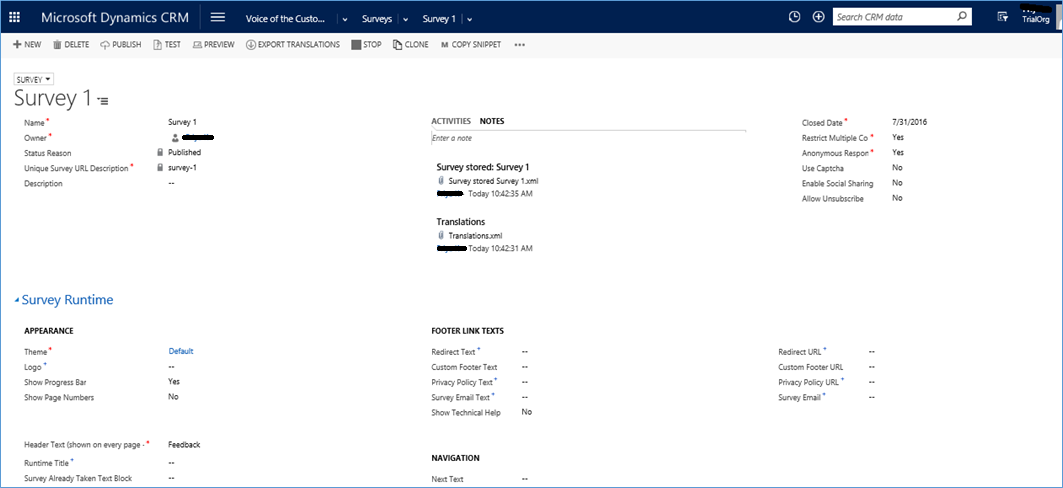The image size is (1063, 488).
Task: Open TrialOrg user menu
Action: coord(1036,20)
